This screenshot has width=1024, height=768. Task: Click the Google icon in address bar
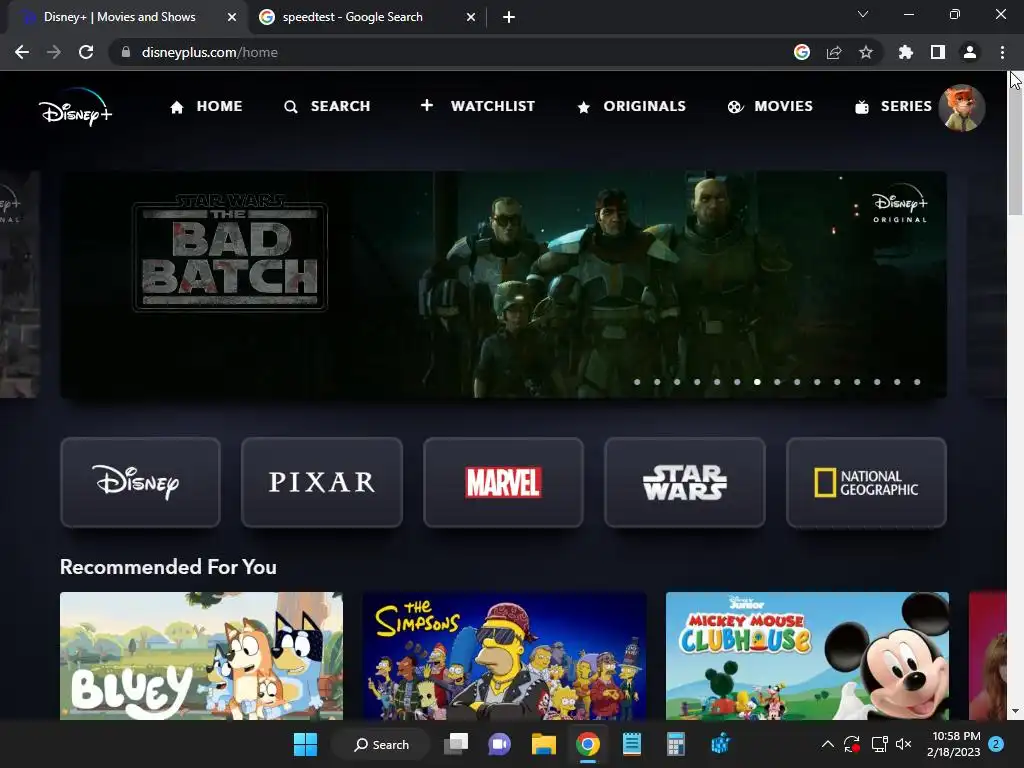point(802,52)
